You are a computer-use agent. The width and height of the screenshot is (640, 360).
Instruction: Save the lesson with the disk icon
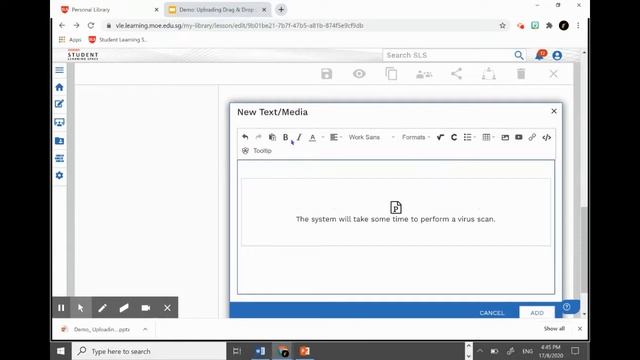pos(327,74)
